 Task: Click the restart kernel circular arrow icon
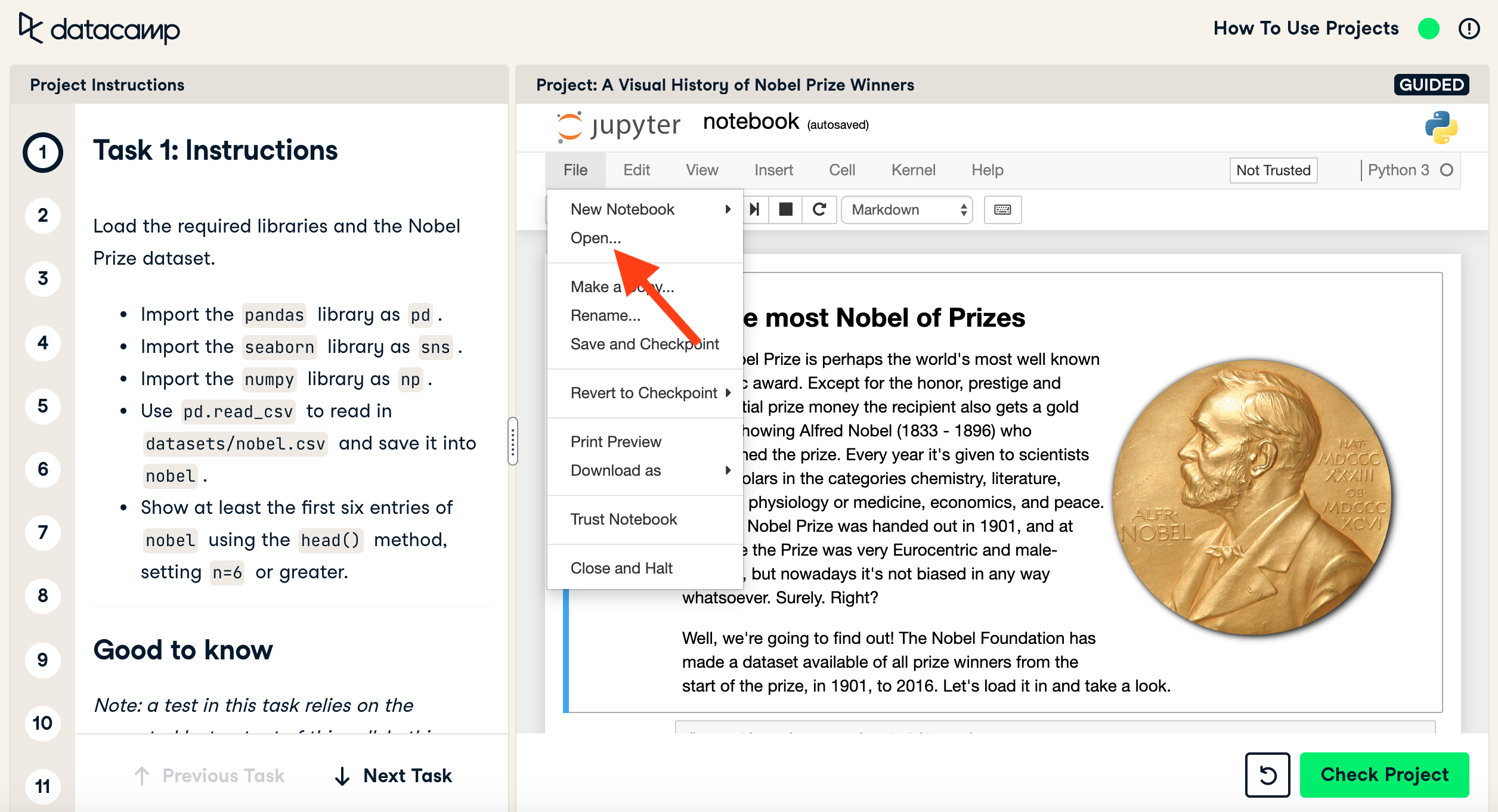click(x=819, y=209)
